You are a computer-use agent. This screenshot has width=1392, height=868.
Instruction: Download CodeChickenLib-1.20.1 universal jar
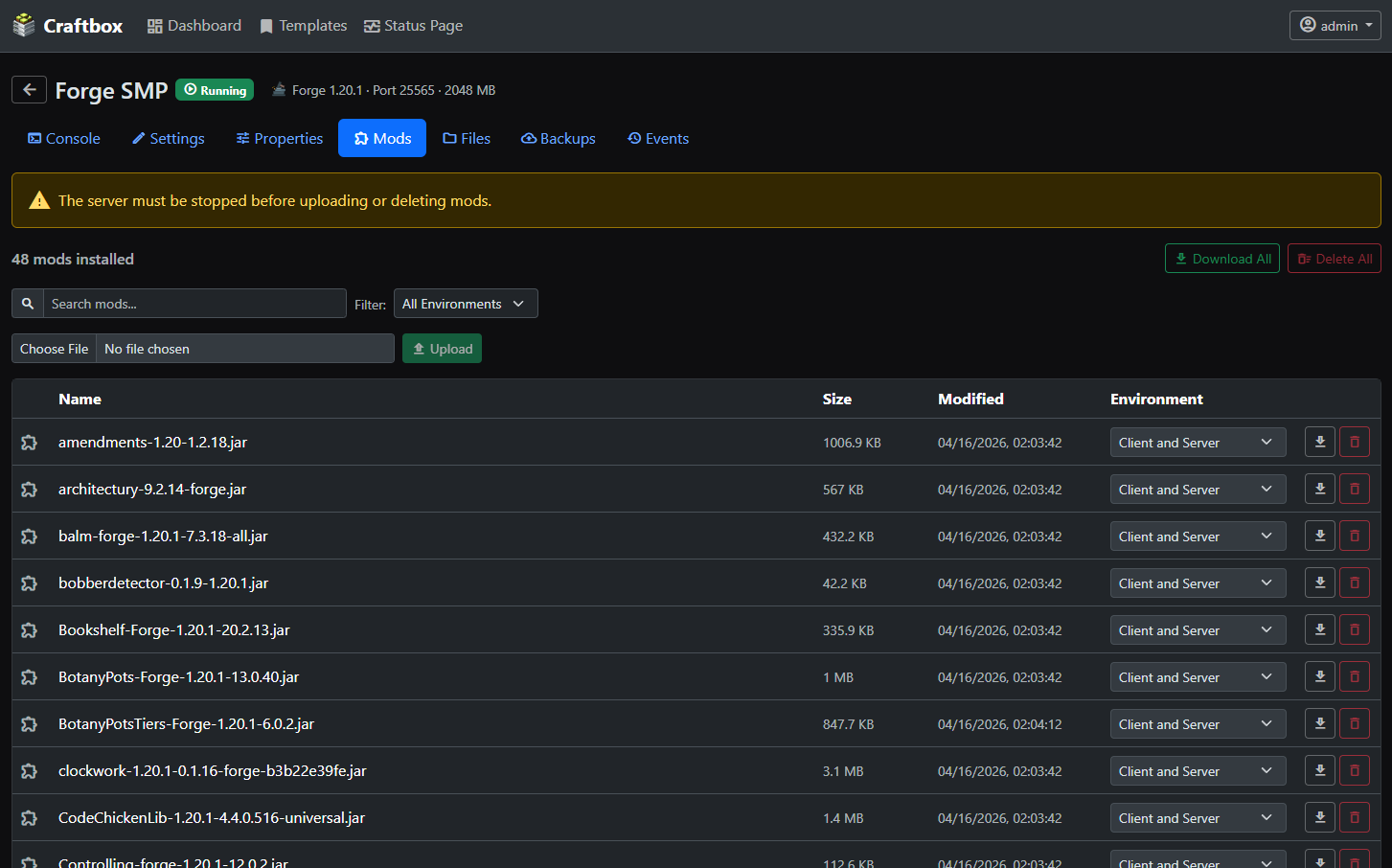(x=1320, y=817)
